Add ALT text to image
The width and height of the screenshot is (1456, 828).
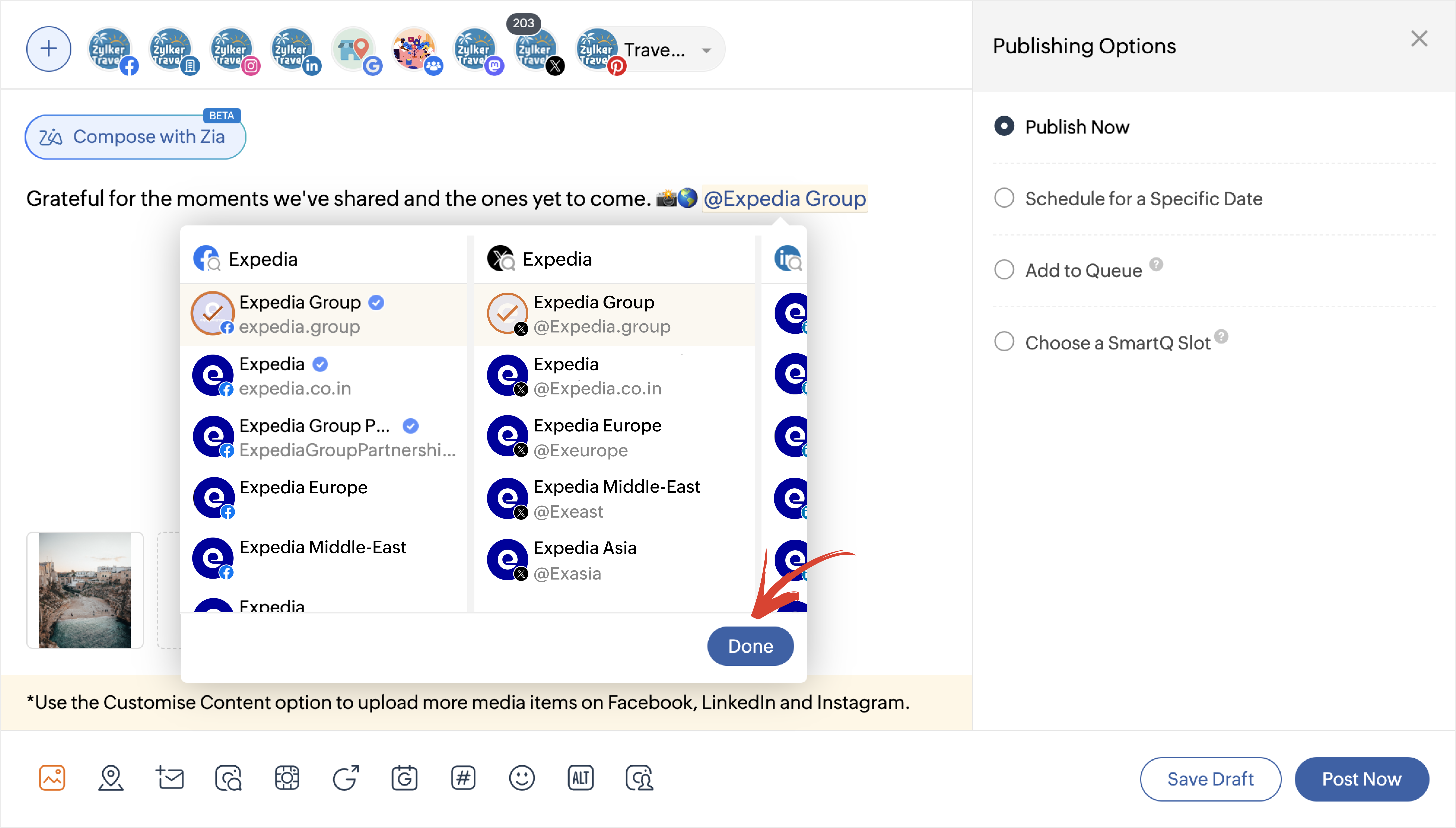pos(581,778)
